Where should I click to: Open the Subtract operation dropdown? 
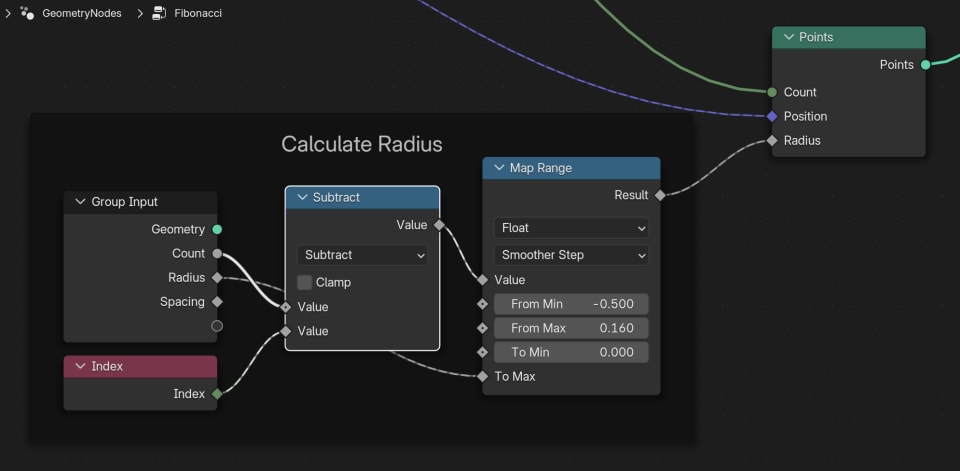(x=362, y=255)
